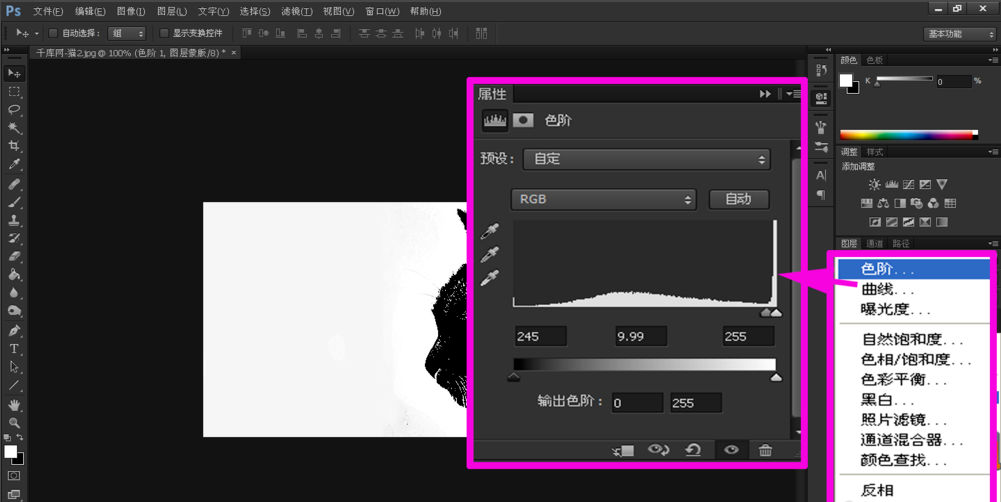Viewport: 1001px width, 502px height.
Task: Select the Lasso tool in the toolbox
Action: coord(14,110)
